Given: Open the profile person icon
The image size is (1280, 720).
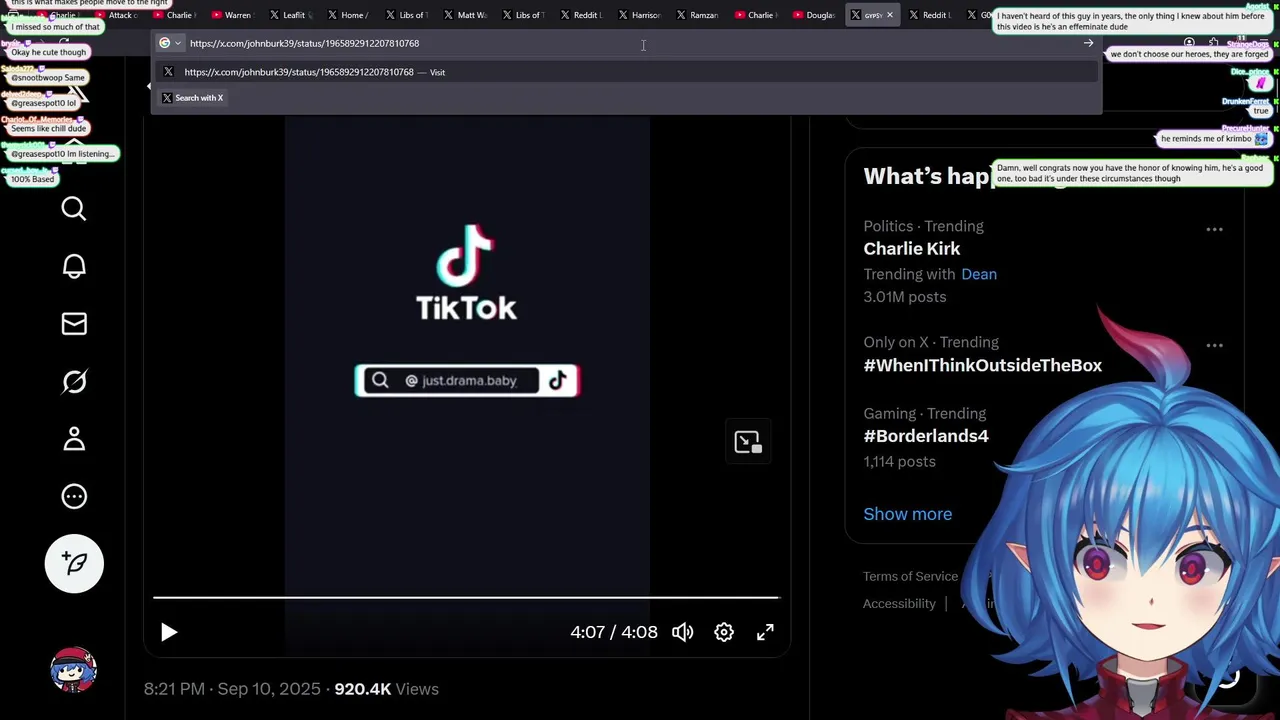Looking at the screenshot, I should point(74,439).
